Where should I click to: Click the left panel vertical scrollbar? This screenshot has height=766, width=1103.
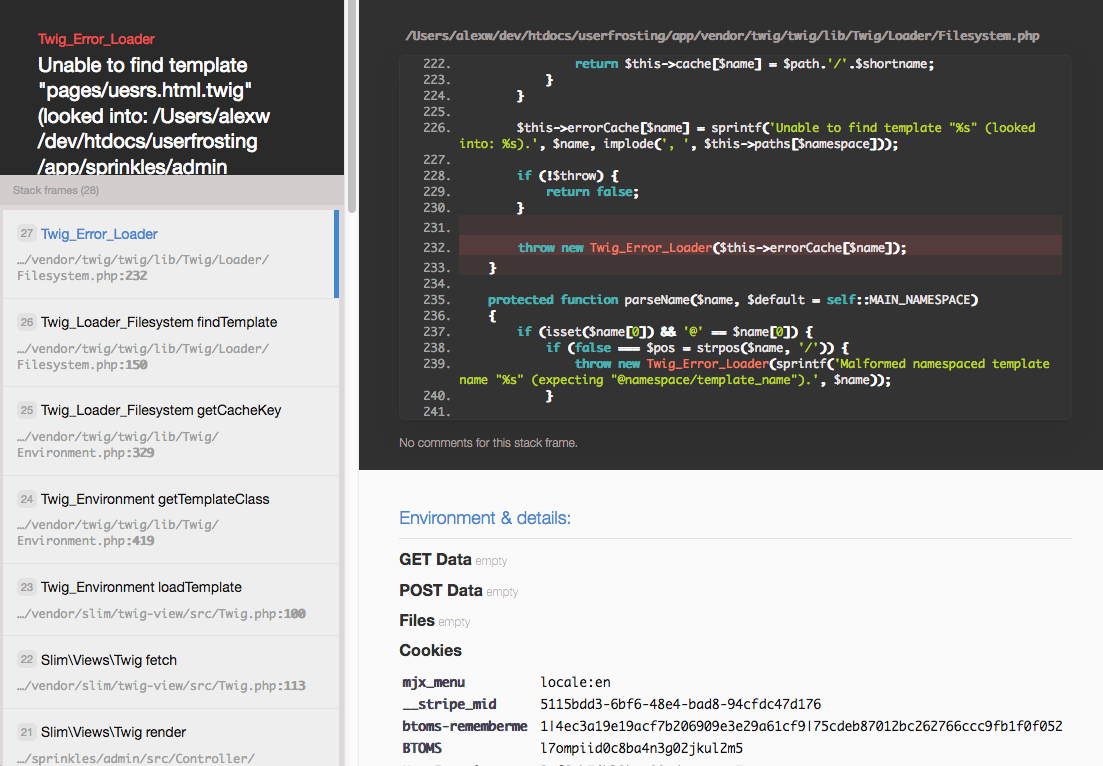(x=352, y=106)
